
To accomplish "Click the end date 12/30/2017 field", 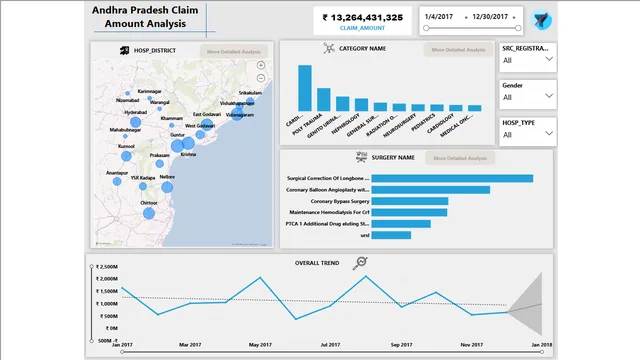I will (490, 17).
